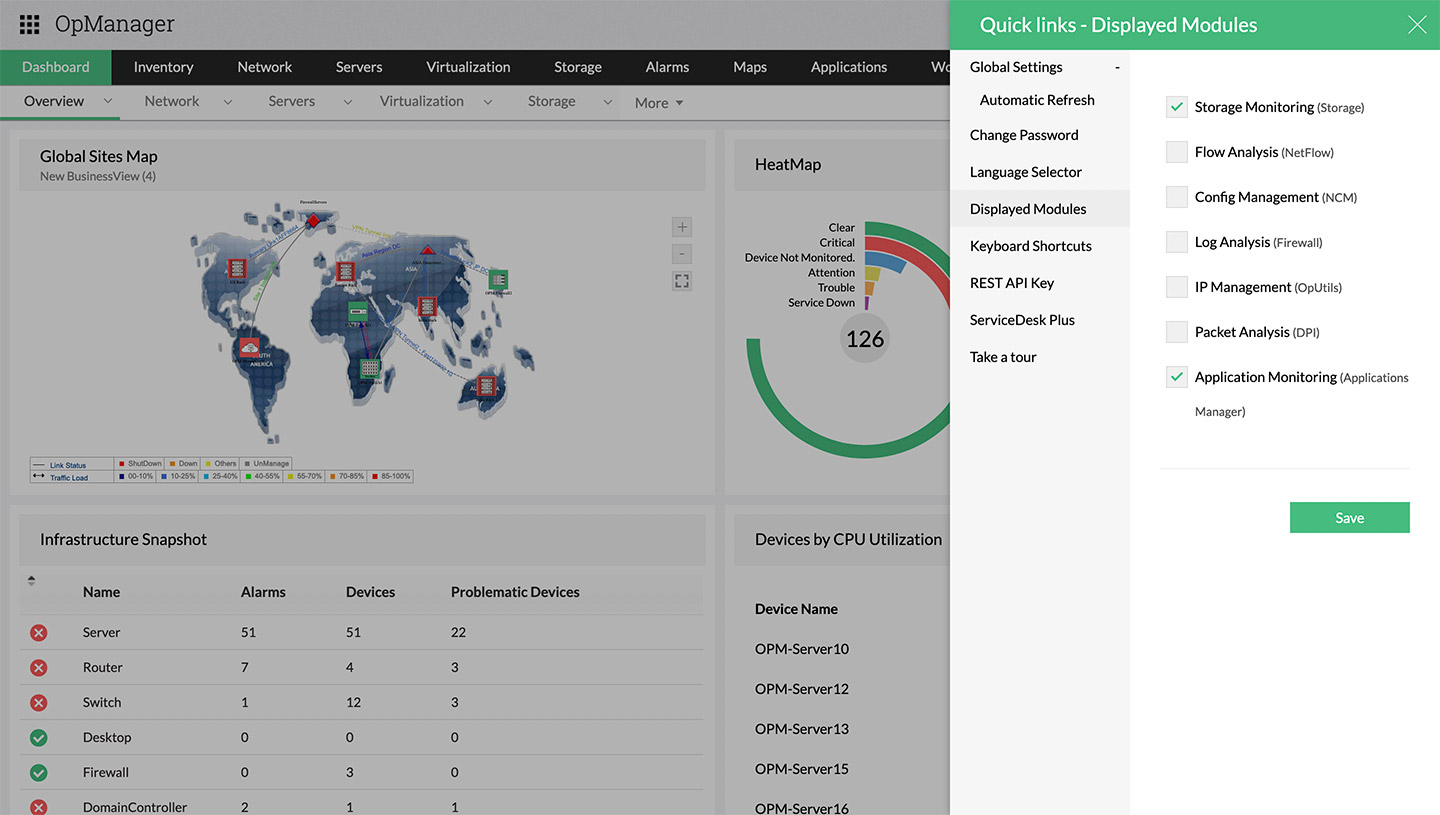
Task: Select OPM-Server15 device name
Action: pyautogui.click(x=802, y=769)
